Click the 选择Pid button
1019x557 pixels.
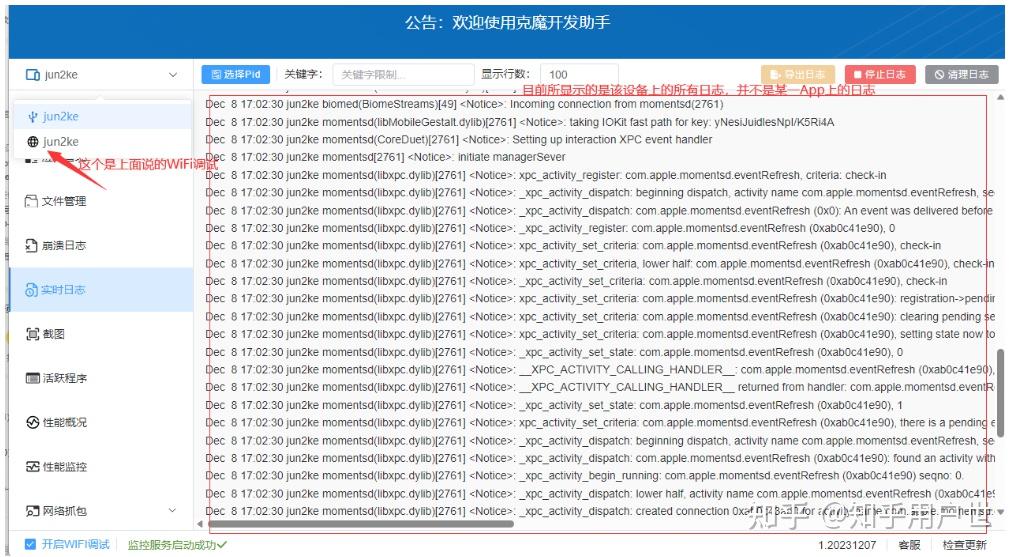coord(235,75)
